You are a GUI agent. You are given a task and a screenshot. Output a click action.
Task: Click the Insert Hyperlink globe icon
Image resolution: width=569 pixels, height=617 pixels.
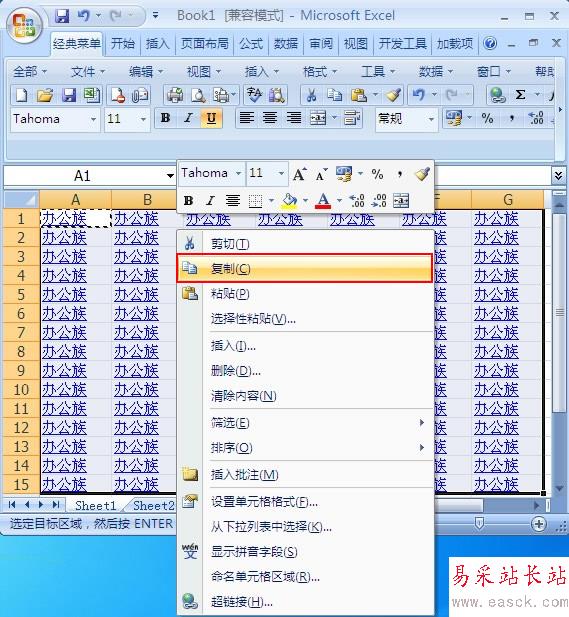click(497, 95)
